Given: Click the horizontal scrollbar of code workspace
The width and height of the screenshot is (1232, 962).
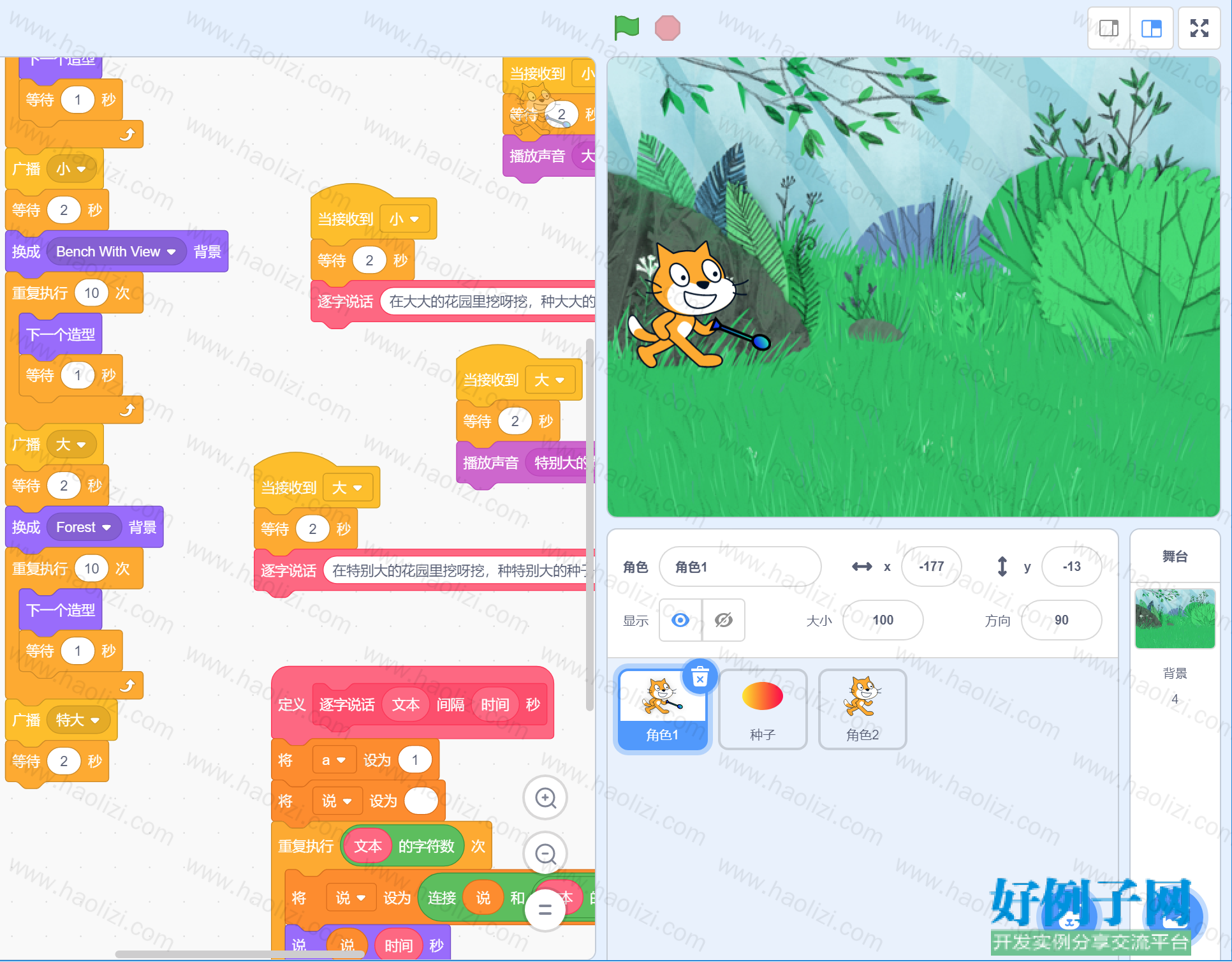Looking at the screenshot, I should pyautogui.click(x=240, y=954).
